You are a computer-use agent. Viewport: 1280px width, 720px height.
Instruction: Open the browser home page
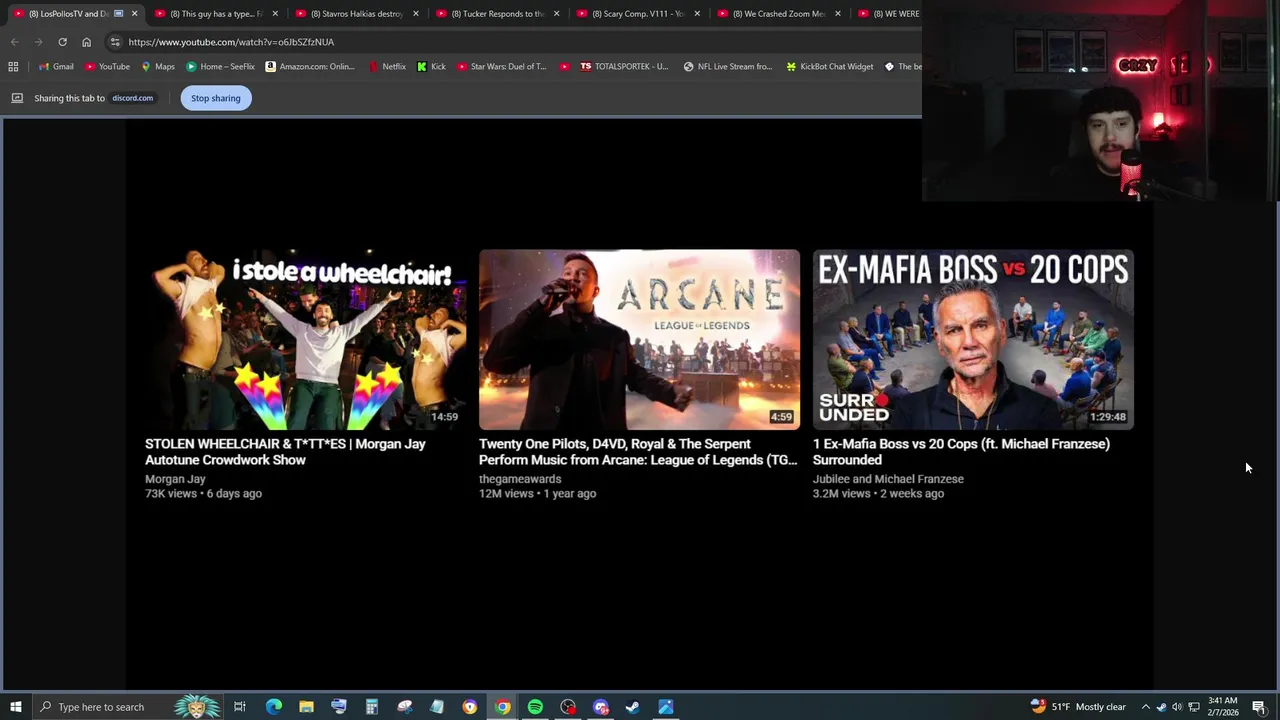click(86, 42)
